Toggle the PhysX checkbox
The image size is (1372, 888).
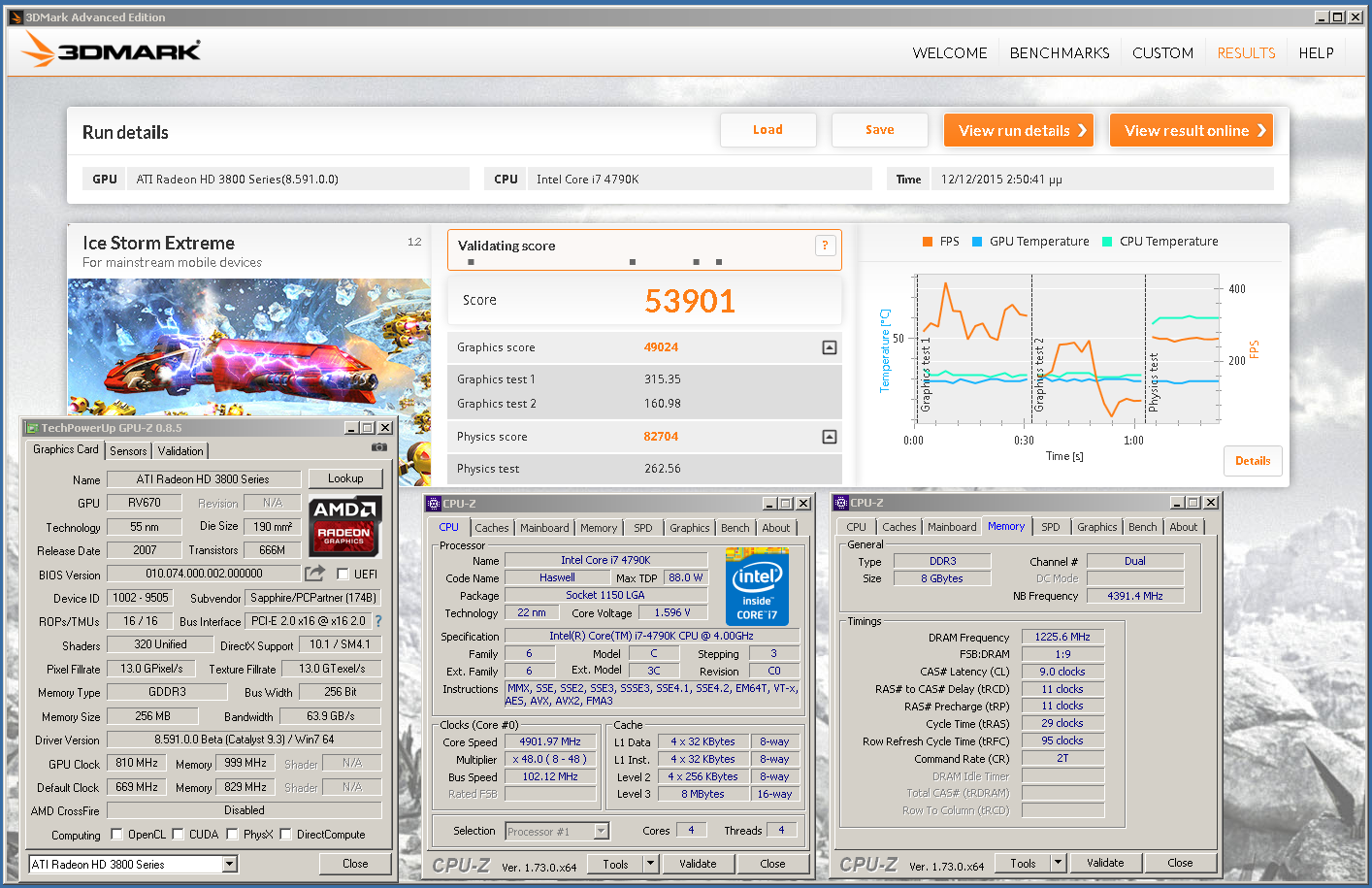pyautogui.click(x=232, y=834)
